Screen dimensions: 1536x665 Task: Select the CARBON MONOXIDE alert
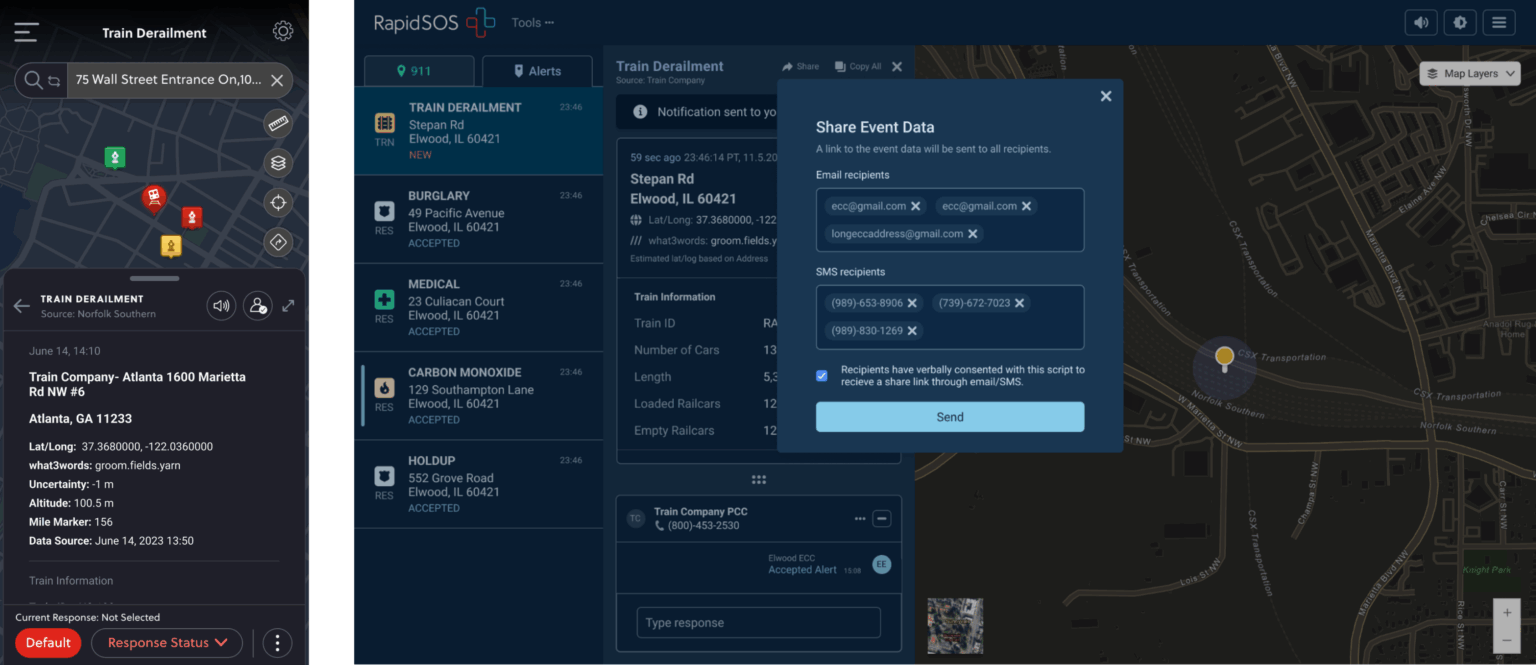479,396
